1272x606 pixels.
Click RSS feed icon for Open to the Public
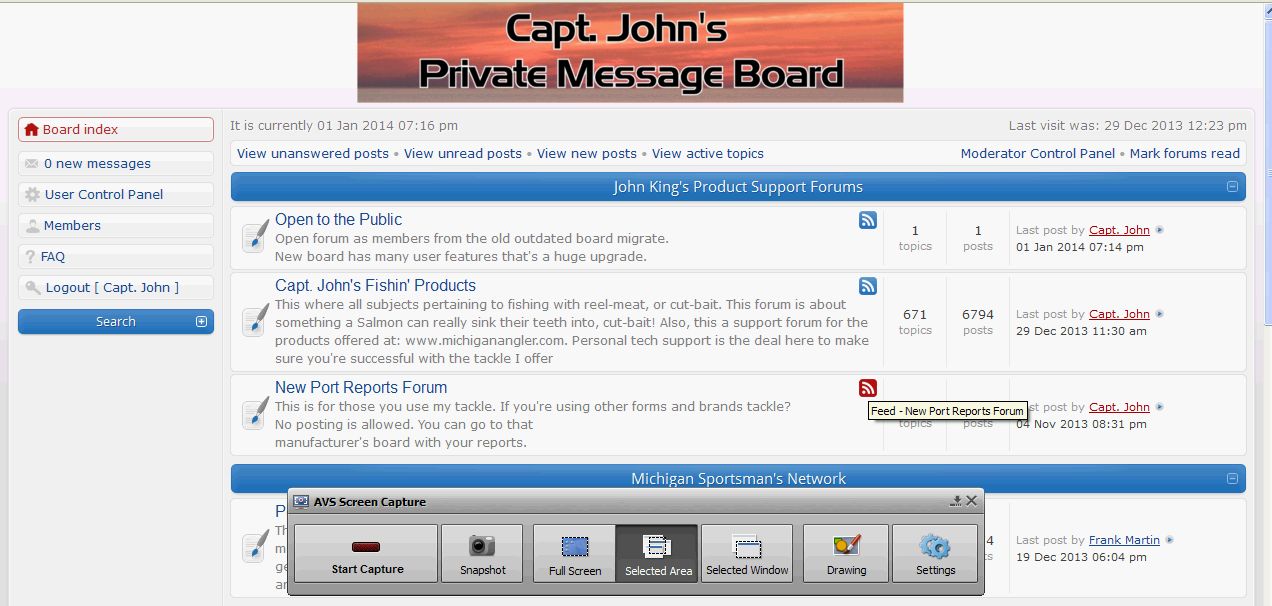point(867,221)
